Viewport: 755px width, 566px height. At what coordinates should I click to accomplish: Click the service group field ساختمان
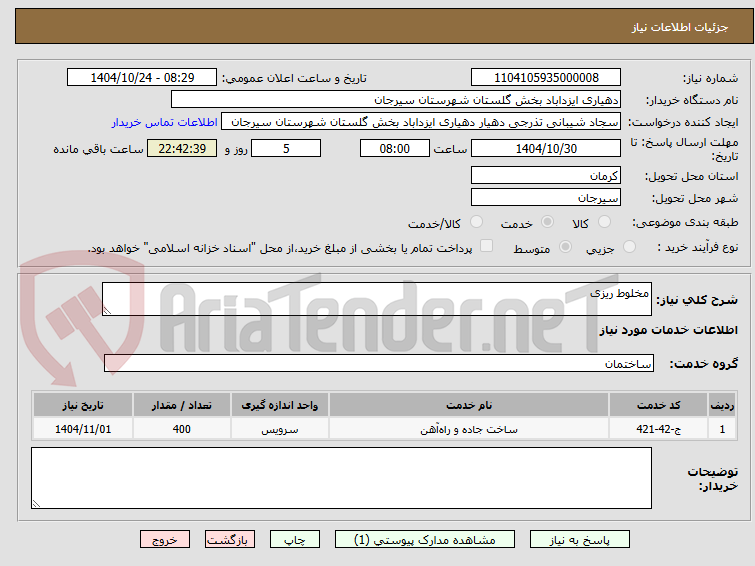pyautogui.click(x=379, y=363)
